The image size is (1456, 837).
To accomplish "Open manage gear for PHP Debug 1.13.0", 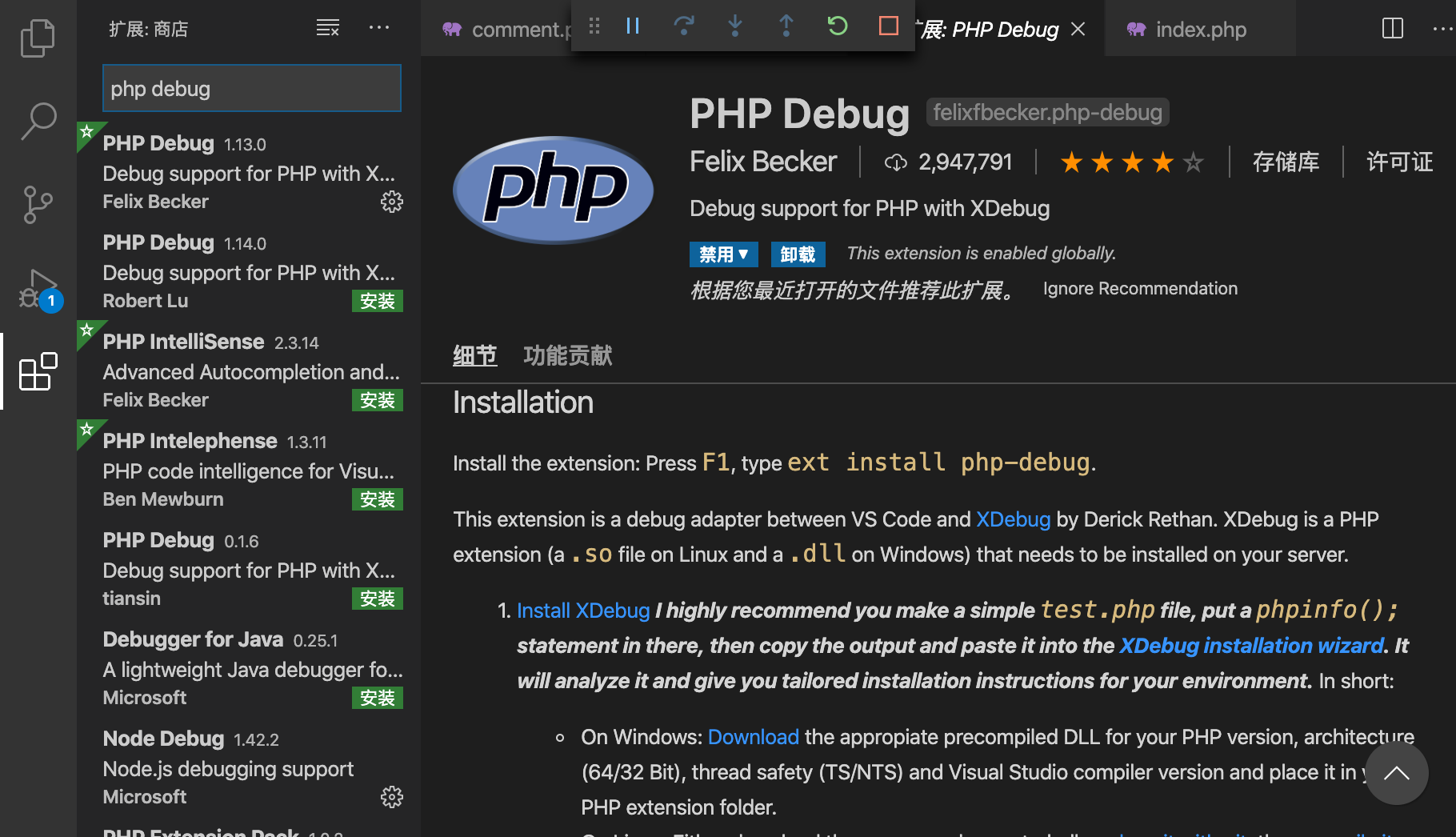I will pos(391,202).
